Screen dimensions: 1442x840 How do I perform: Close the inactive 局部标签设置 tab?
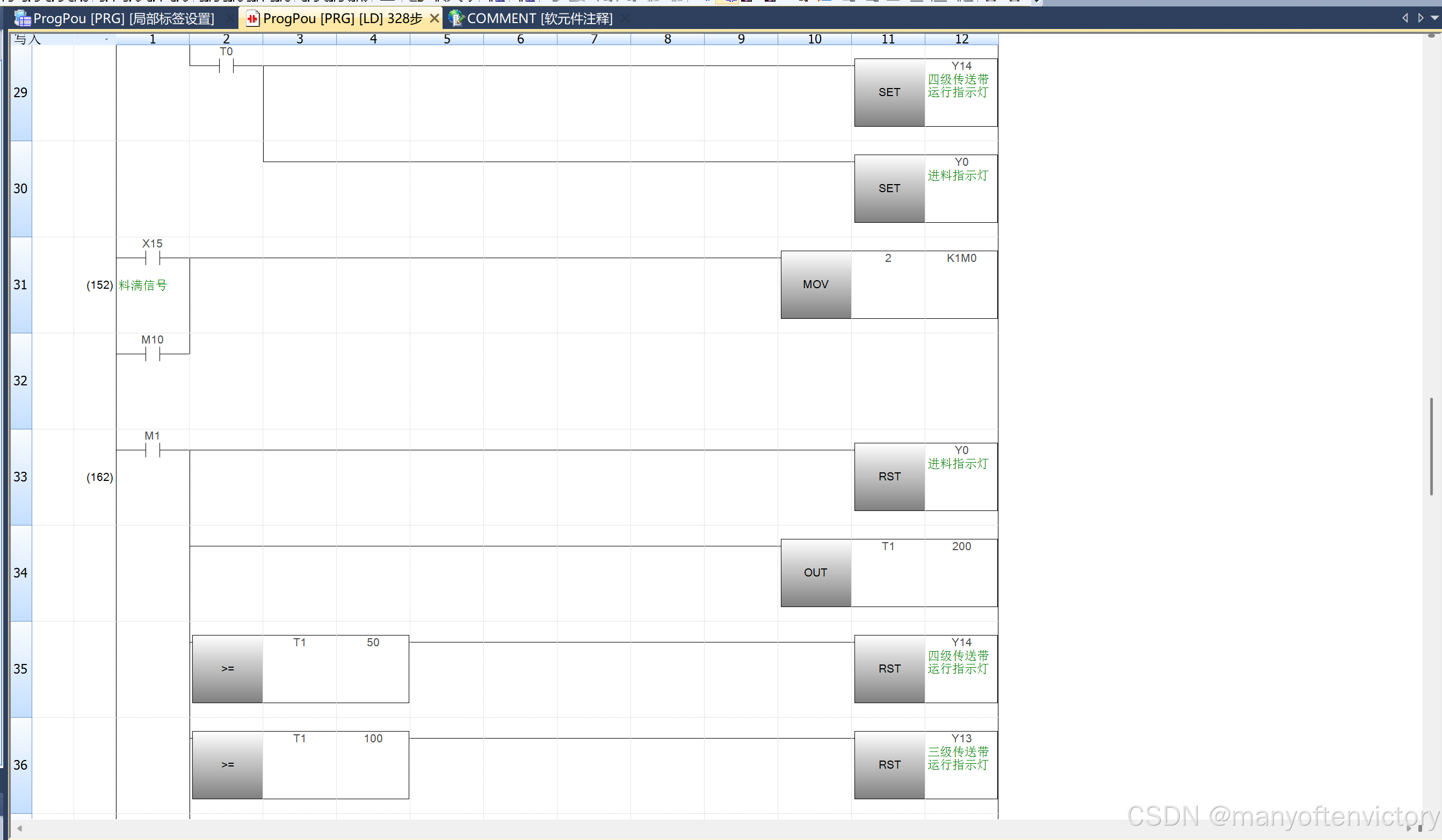click(x=230, y=18)
